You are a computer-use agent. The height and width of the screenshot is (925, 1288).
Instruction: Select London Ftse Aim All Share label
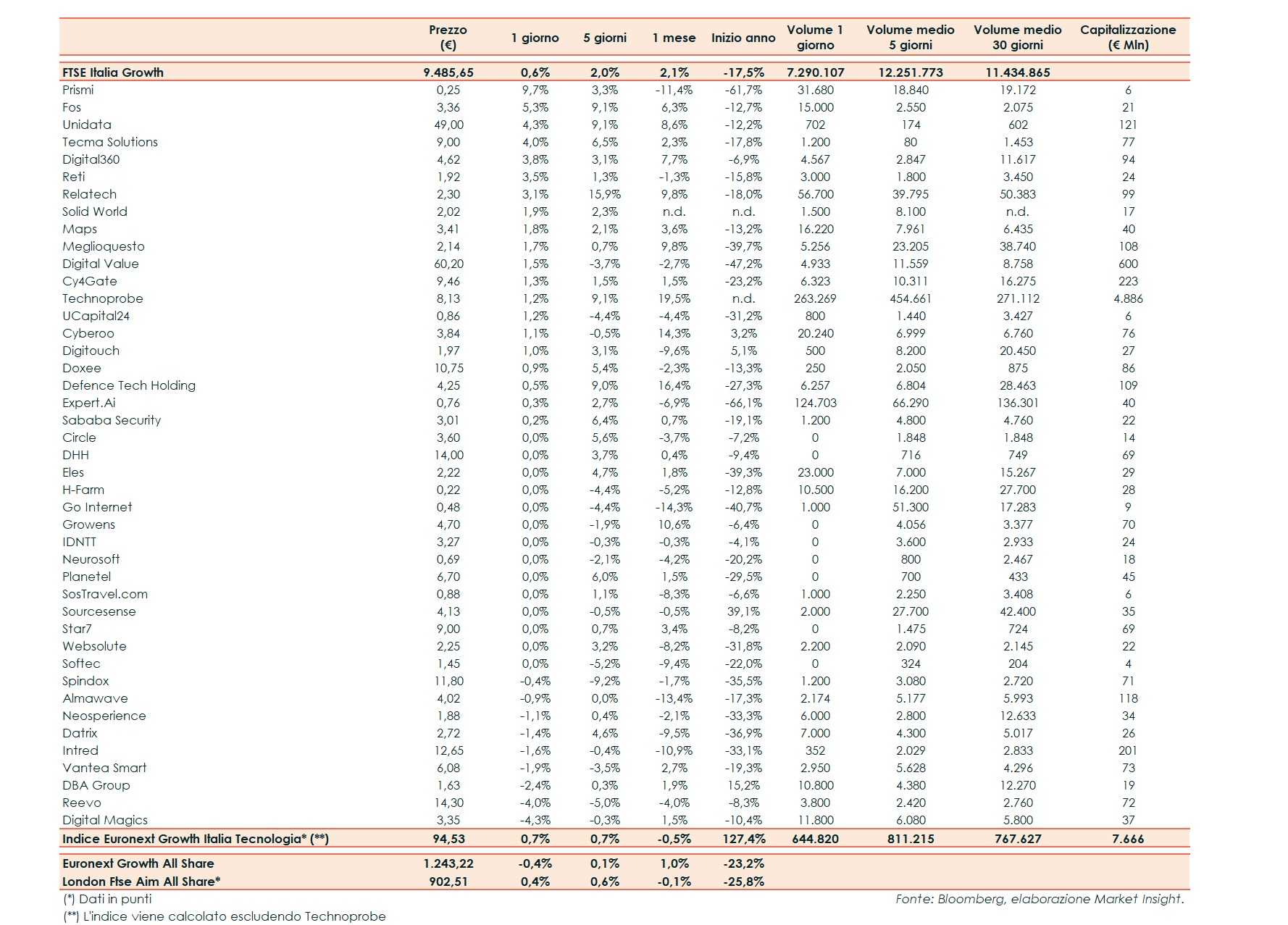[x=141, y=882]
